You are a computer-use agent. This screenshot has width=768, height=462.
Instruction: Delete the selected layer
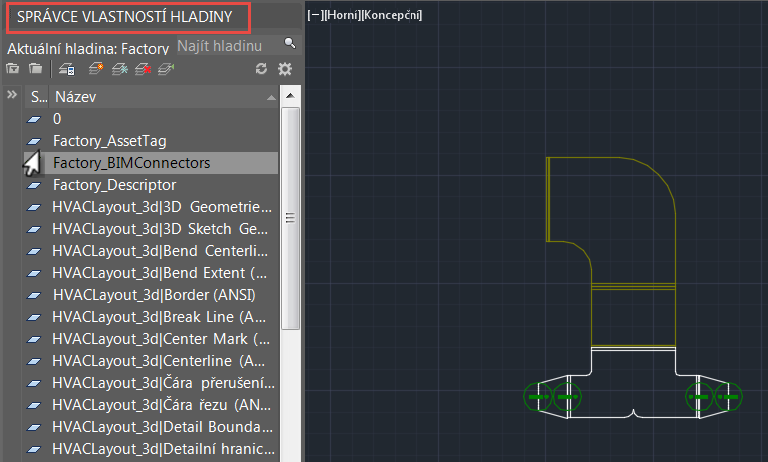point(143,69)
